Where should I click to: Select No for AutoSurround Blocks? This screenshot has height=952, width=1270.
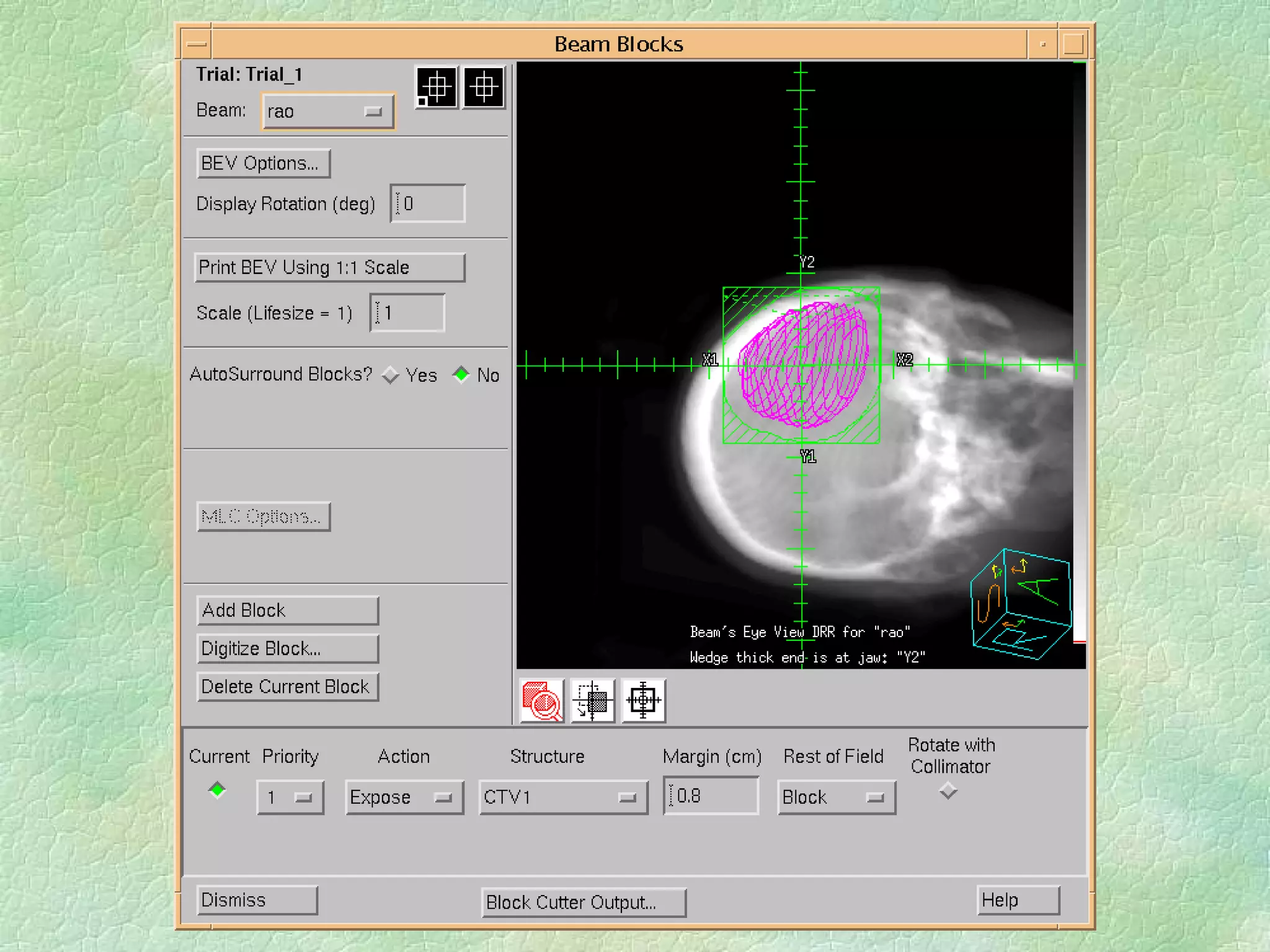(461, 375)
